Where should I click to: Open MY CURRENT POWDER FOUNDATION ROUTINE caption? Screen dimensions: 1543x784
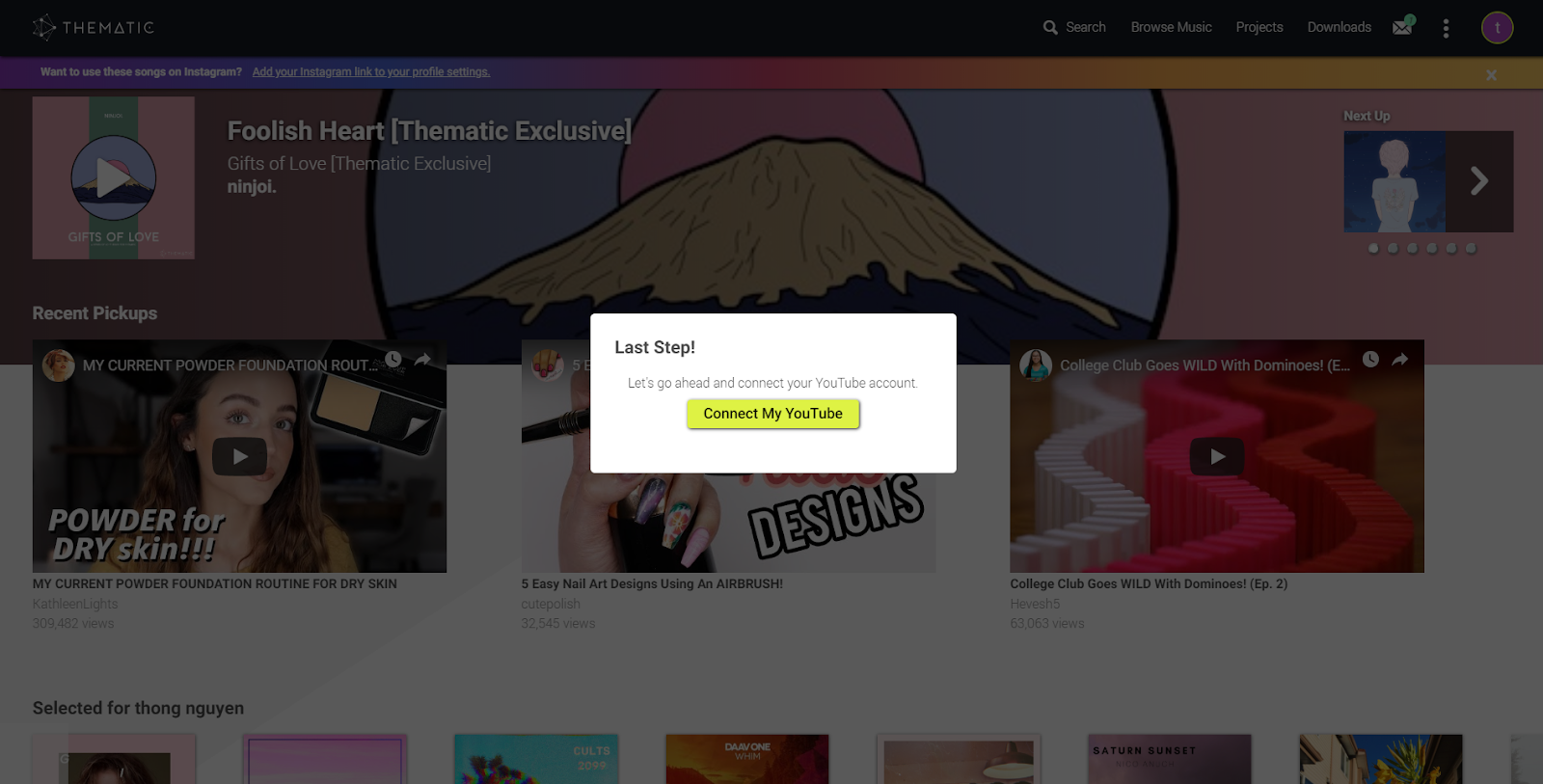point(214,583)
